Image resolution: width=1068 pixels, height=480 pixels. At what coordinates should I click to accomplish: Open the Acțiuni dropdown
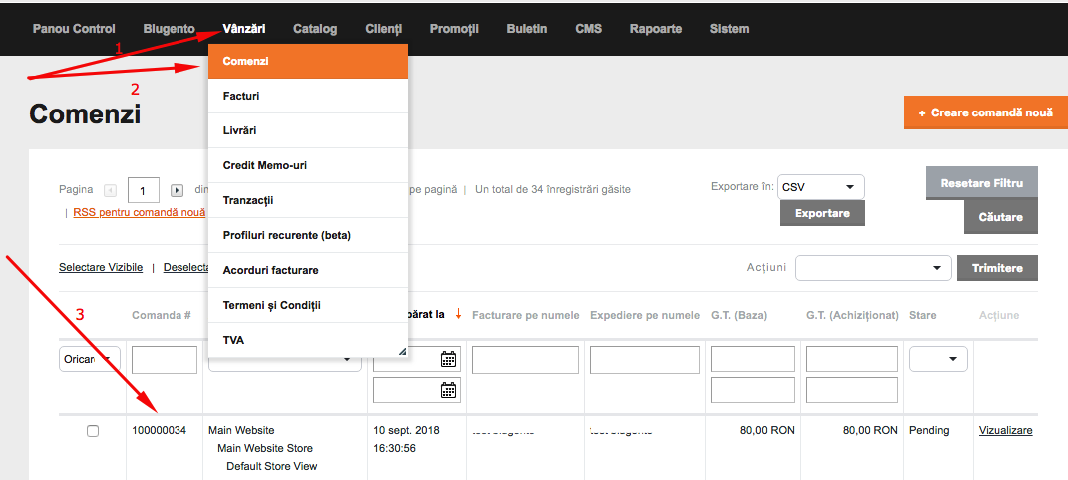[873, 268]
